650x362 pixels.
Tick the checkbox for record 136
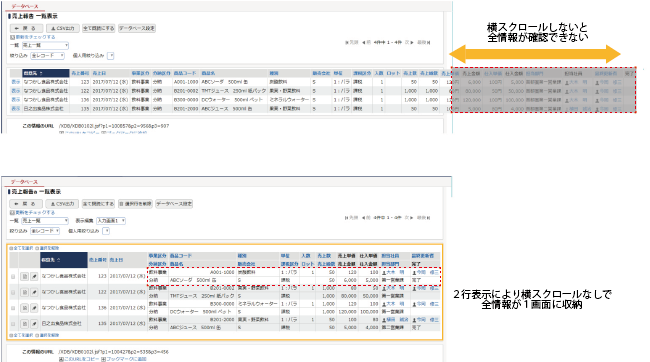[x=13, y=308]
